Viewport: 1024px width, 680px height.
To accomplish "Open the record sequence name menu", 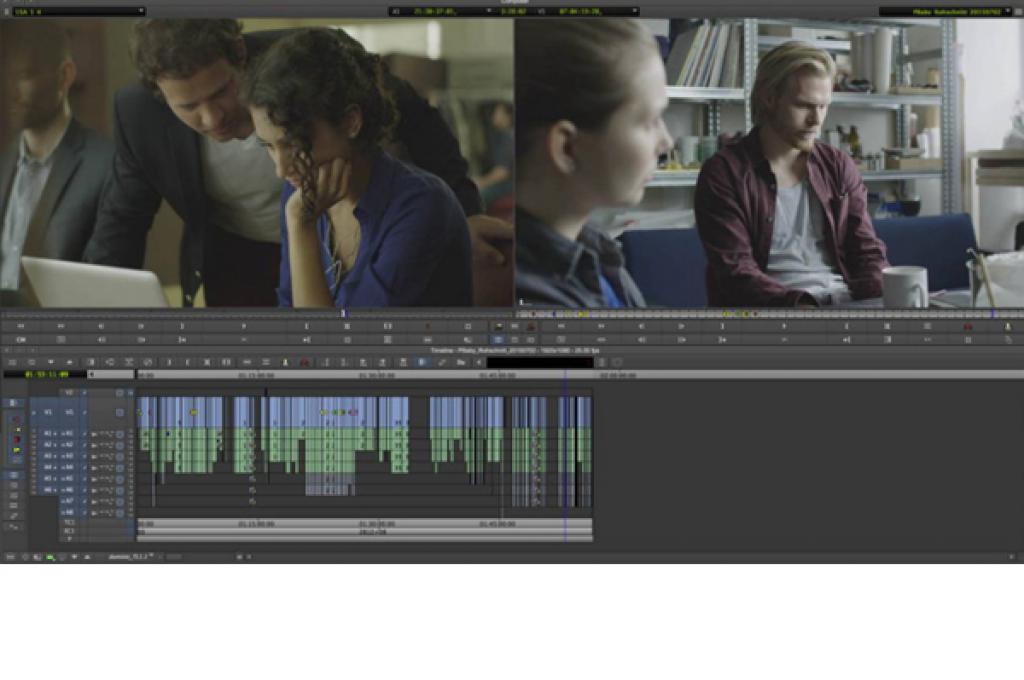I will pyautogui.click(x=950, y=11).
